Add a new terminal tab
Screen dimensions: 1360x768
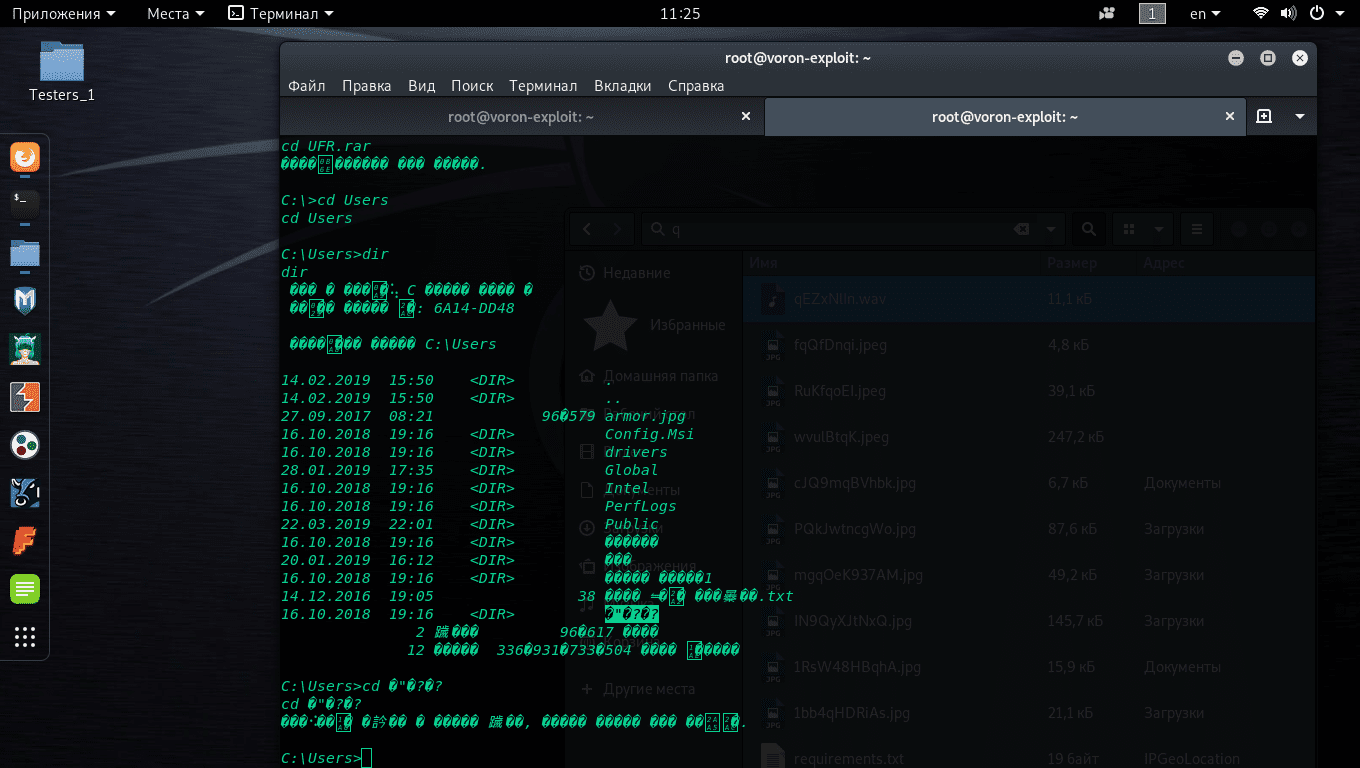click(1264, 116)
